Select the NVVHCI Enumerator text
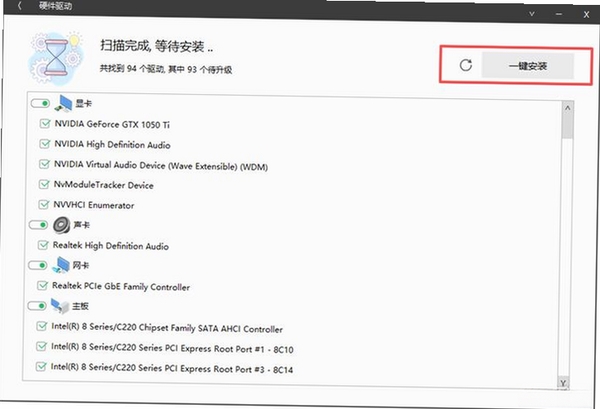This screenshot has height=409, width=600. tap(94, 205)
